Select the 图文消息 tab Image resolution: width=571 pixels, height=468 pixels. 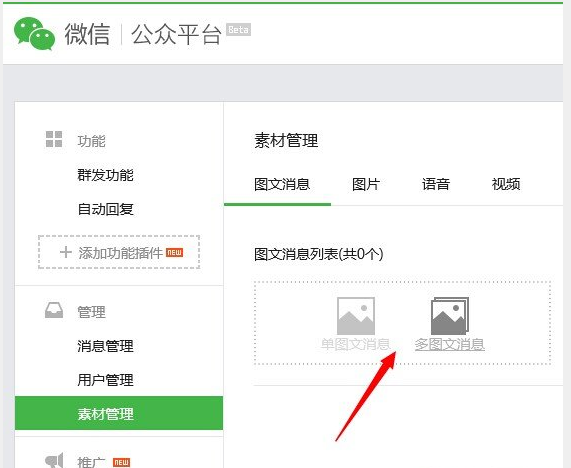(x=282, y=184)
